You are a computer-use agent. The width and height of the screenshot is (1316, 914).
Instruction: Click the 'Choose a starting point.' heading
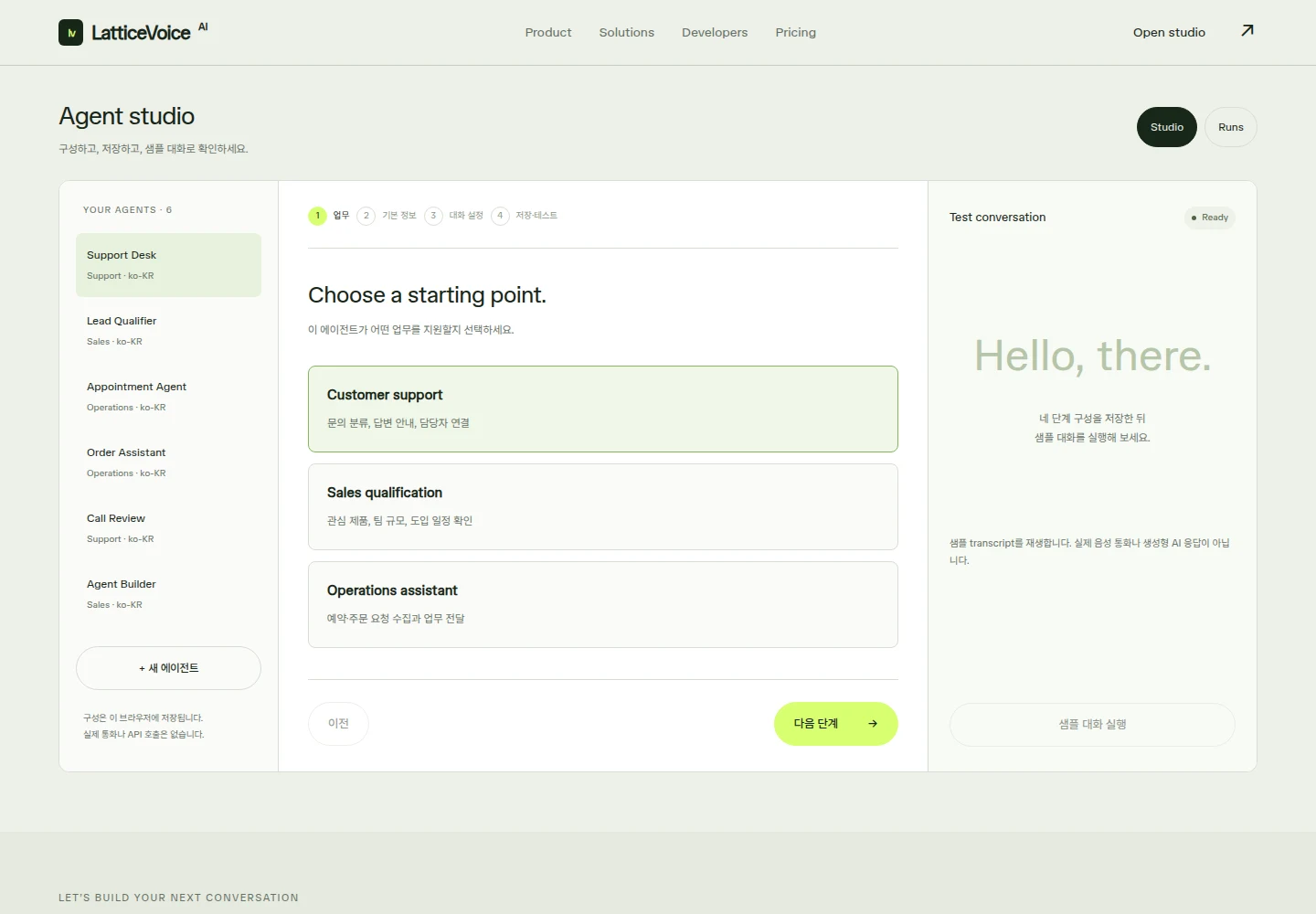(427, 295)
